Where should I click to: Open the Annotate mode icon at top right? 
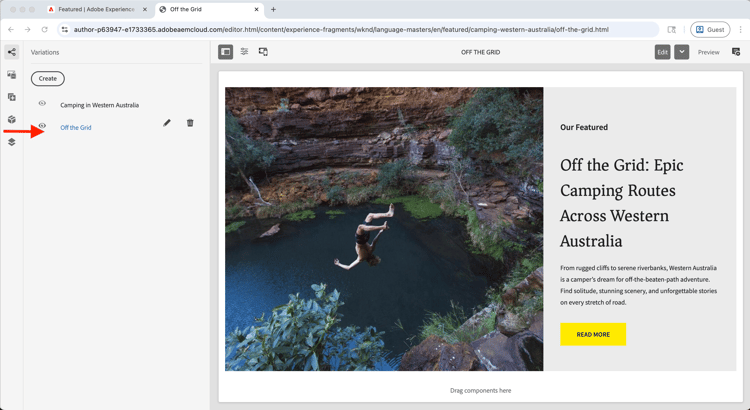click(736, 52)
